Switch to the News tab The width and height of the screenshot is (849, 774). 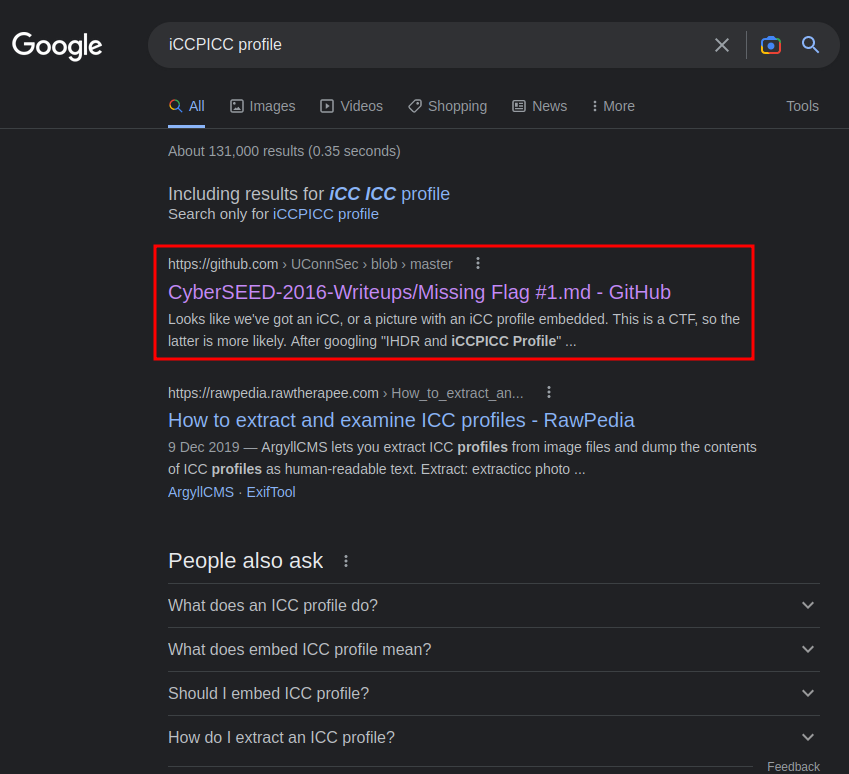tap(539, 106)
